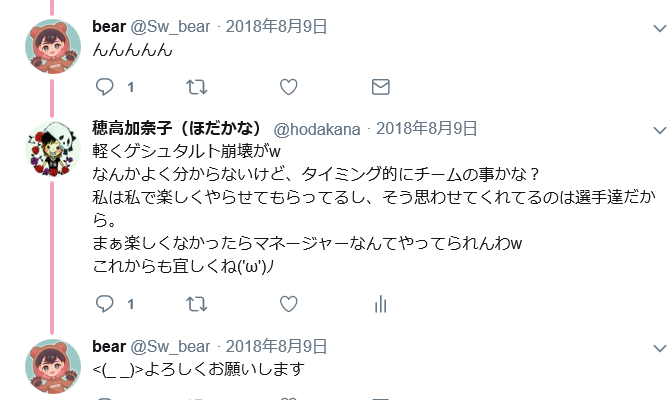Retweet the tweet by @hodakana

[197, 304]
